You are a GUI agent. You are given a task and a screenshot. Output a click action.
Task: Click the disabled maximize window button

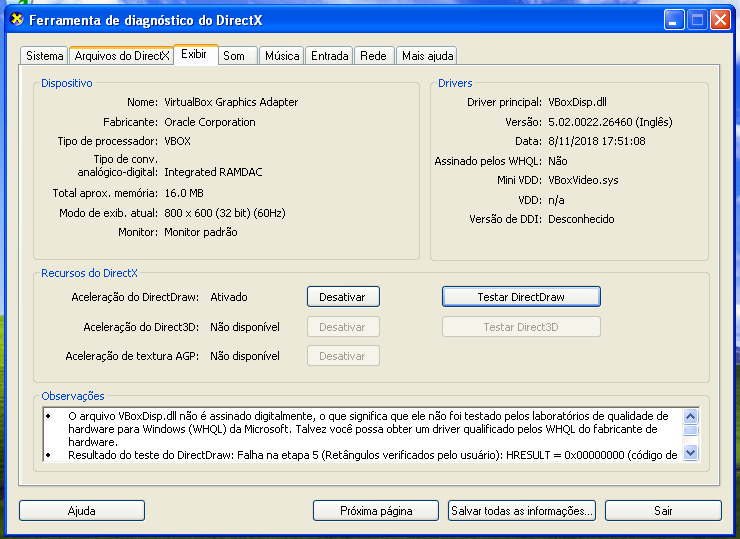tap(697, 20)
